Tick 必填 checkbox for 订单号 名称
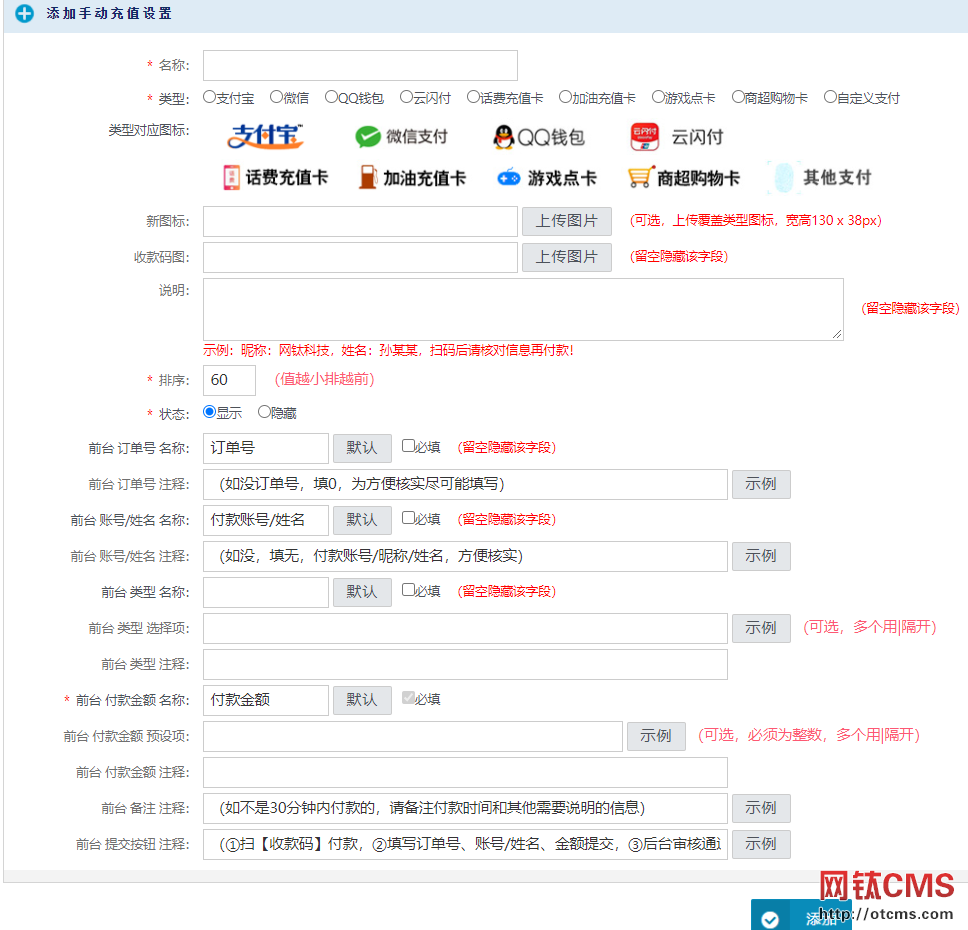968x930 pixels. point(408,446)
